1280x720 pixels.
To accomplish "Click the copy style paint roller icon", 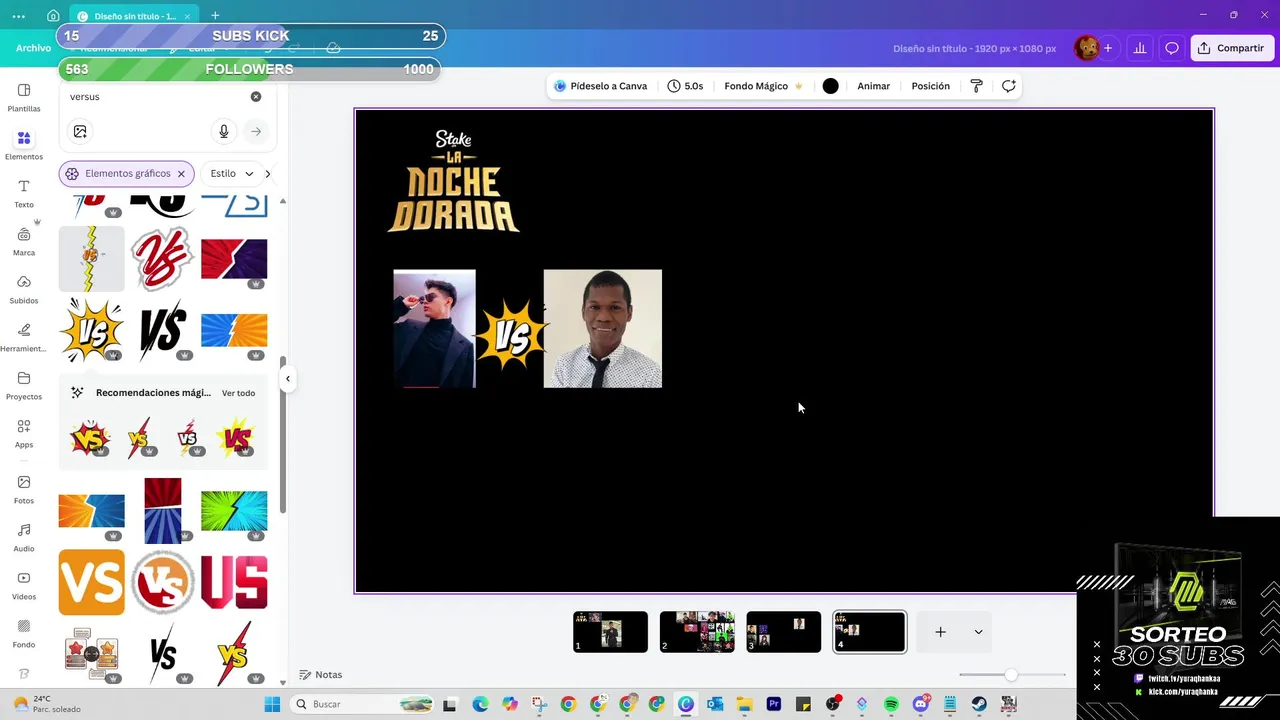I will (x=977, y=86).
